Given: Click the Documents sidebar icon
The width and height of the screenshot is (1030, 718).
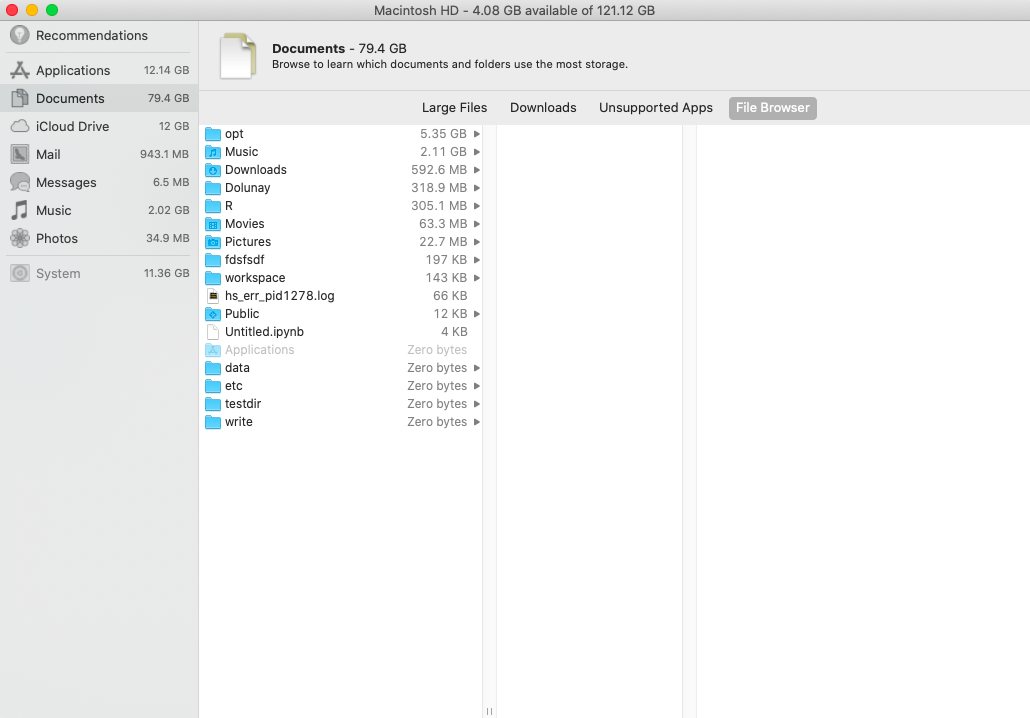Looking at the screenshot, I should [x=20, y=98].
